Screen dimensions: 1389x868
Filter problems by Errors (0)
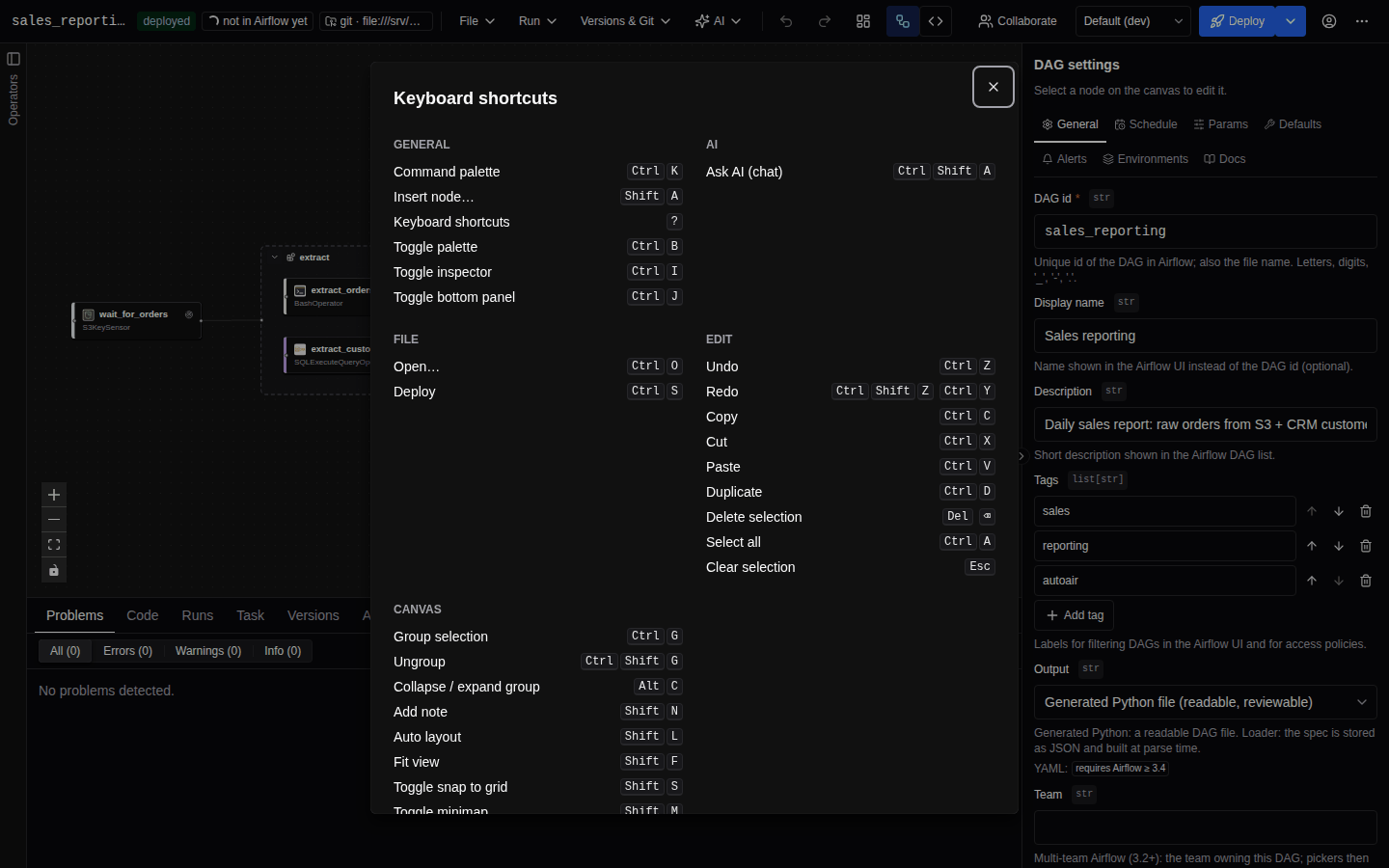pos(127,651)
